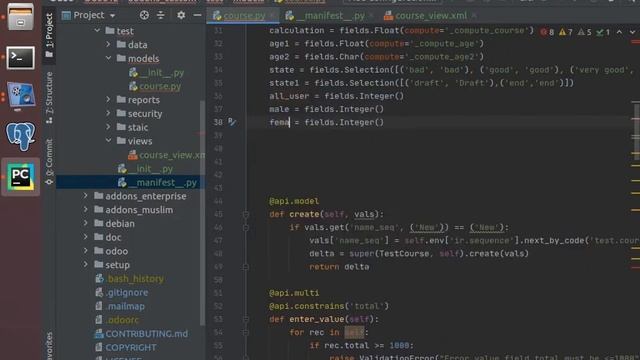Screen dimensions: 640x360
Task: Click the typo indicator showing 1
Action: [603, 32]
